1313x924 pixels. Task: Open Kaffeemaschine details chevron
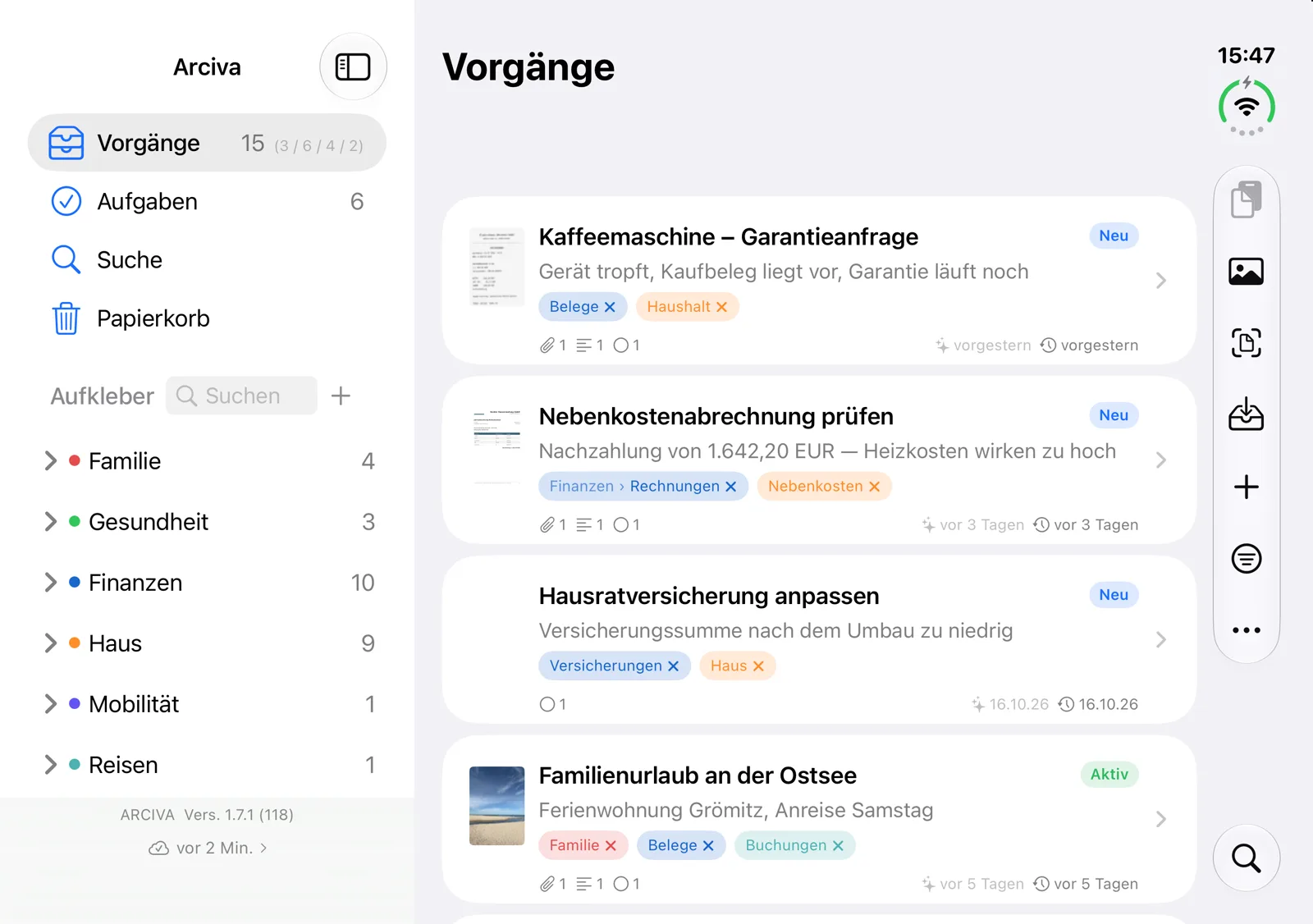pyautogui.click(x=1161, y=281)
